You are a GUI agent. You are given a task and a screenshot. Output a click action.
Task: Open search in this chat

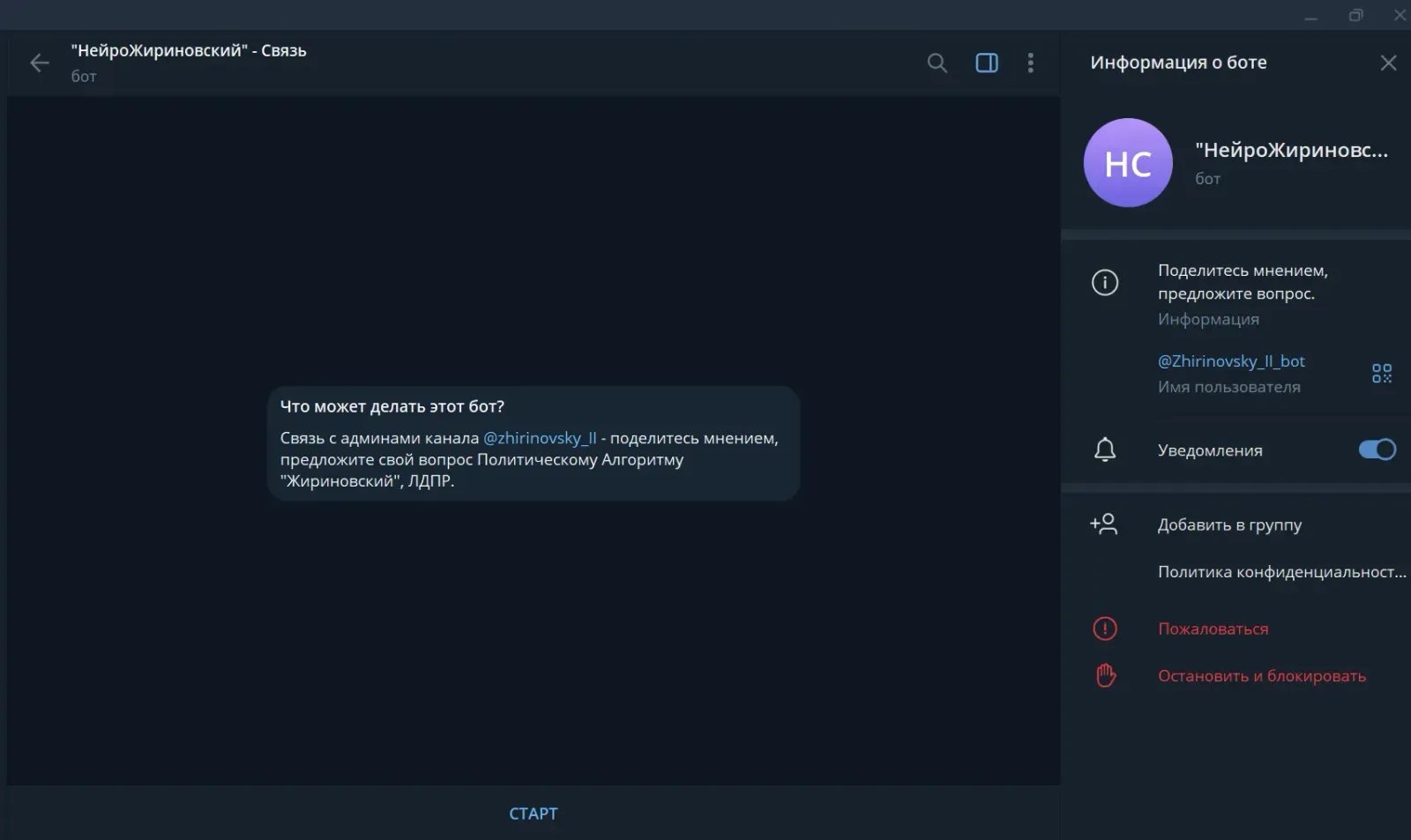(x=937, y=63)
